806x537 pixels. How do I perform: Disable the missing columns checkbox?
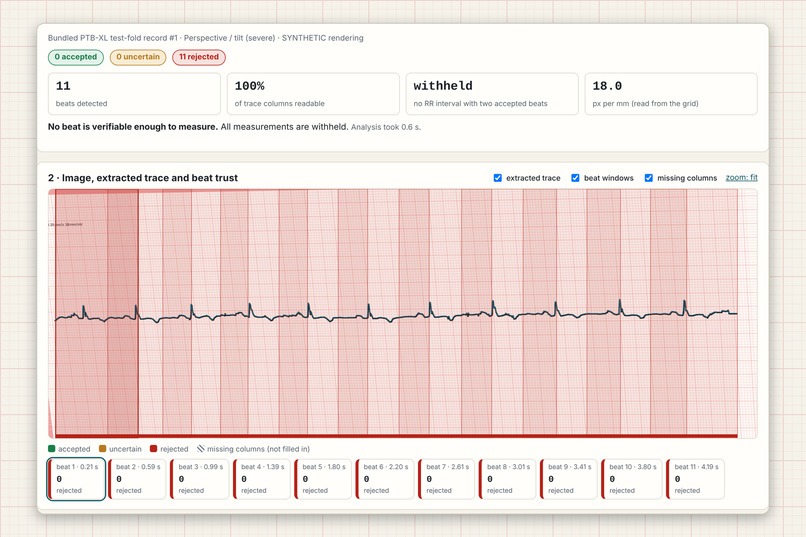[x=649, y=178]
